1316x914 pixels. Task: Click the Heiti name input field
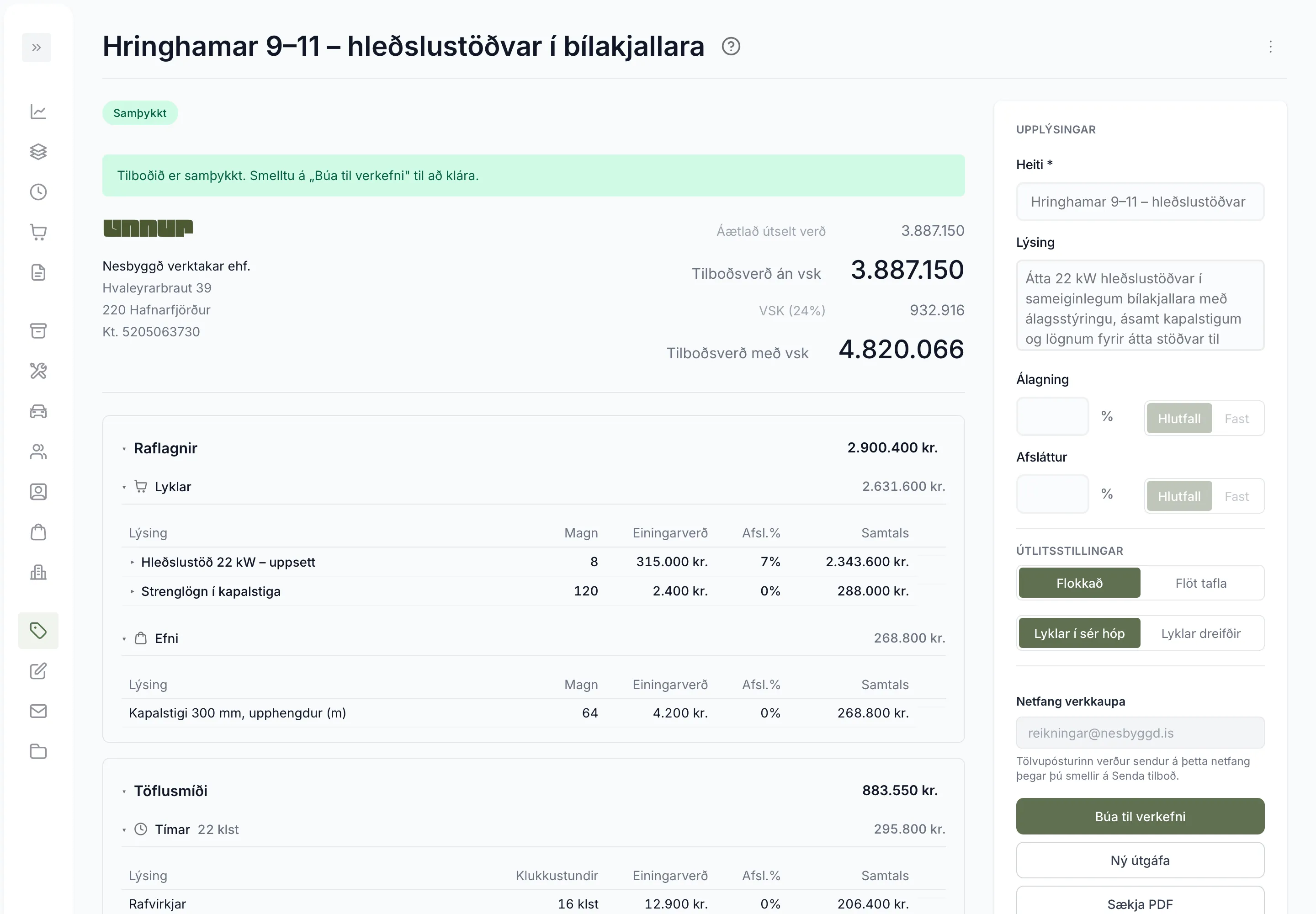1140,202
